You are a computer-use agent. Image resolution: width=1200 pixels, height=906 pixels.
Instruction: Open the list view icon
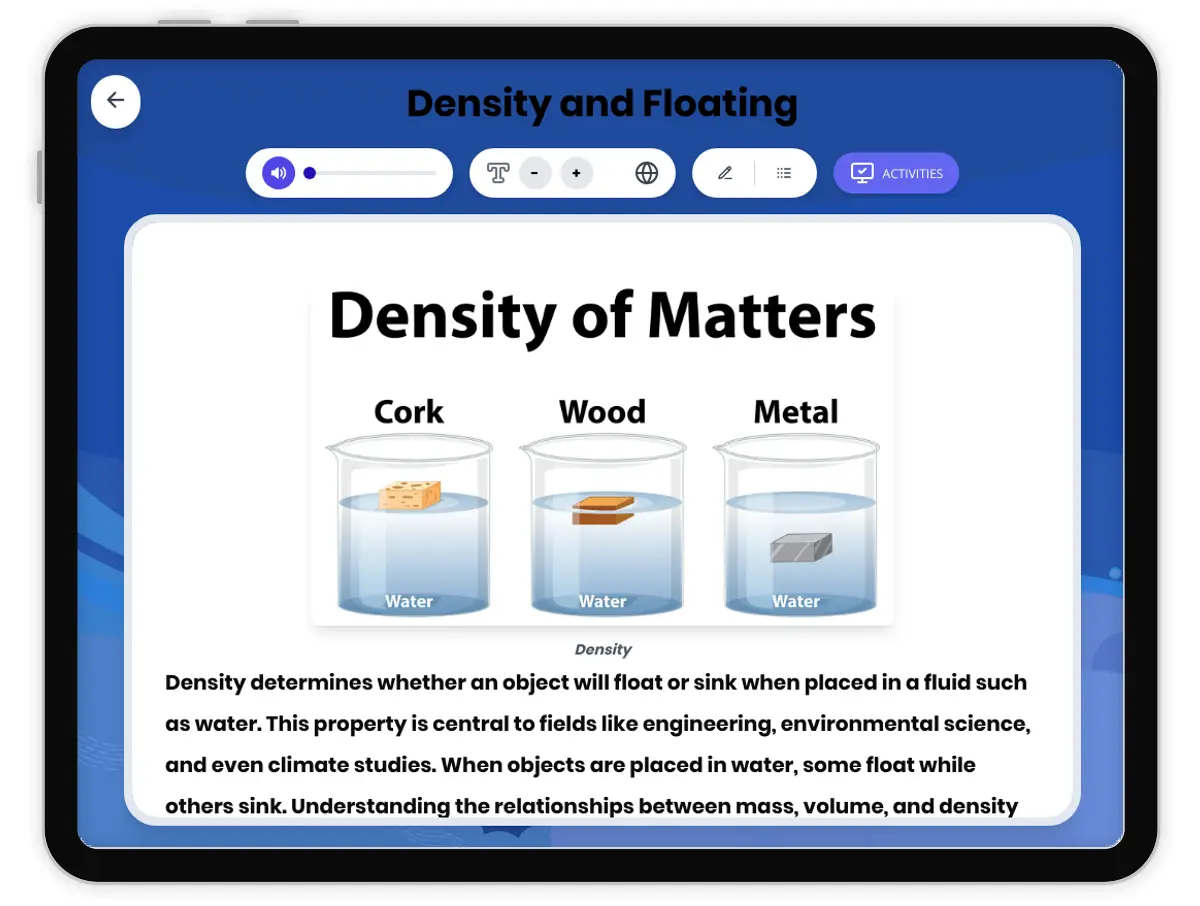click(784, 173)
